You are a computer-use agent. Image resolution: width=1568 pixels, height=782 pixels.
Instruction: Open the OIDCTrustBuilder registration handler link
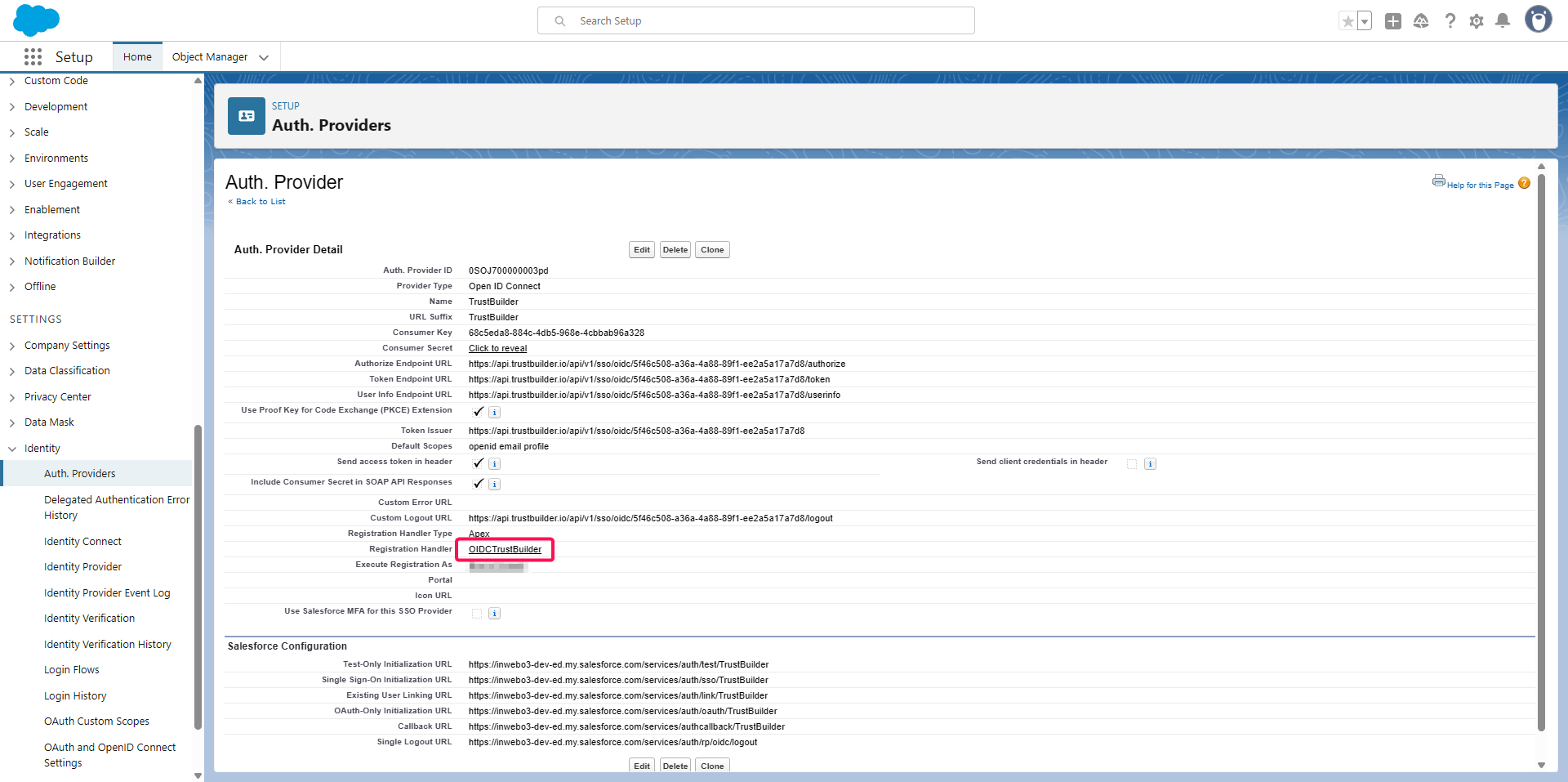pos(505,549)
